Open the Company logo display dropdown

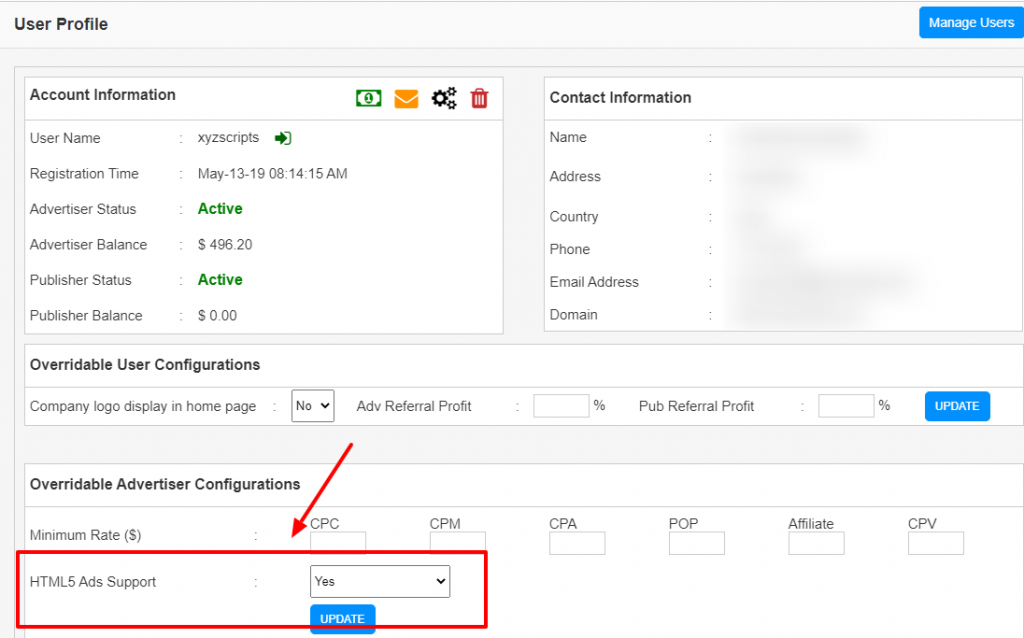click(x=312, y=405)
